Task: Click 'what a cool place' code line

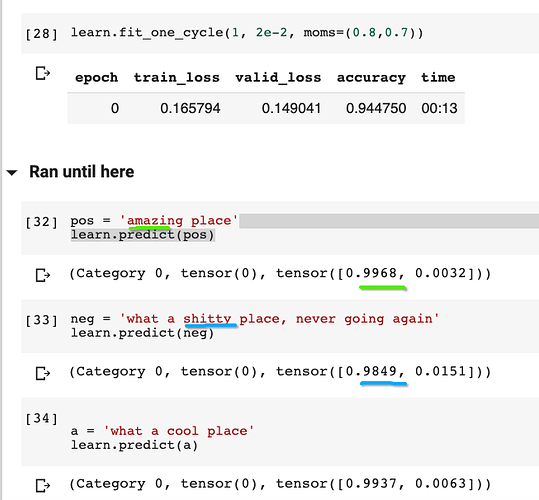Action: coord(162,431)
